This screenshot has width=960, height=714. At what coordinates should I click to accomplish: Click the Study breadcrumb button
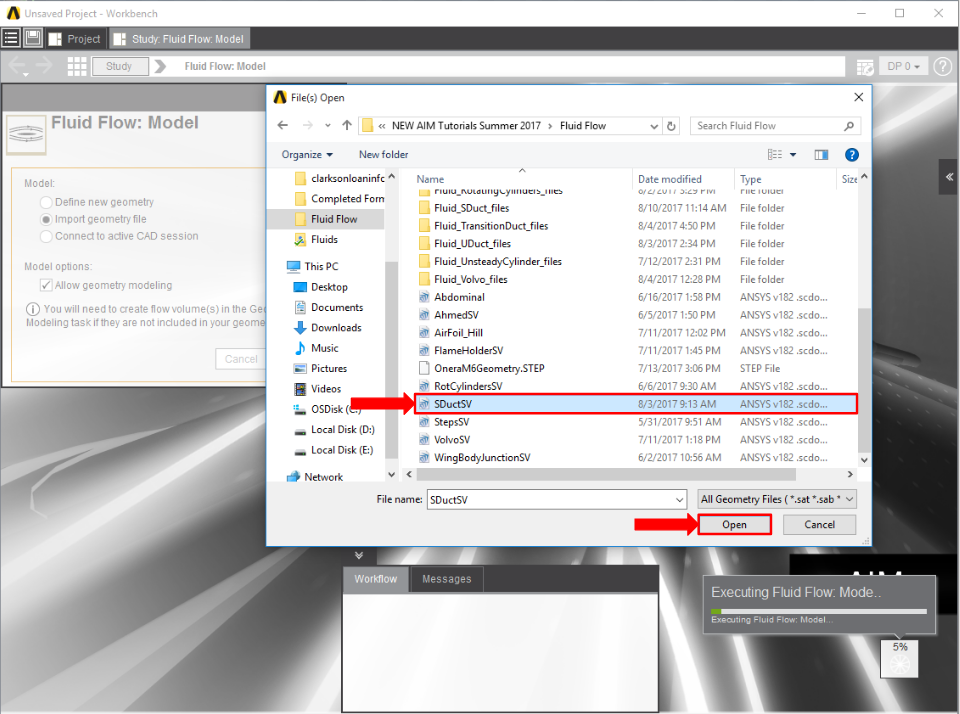point(119,66)
